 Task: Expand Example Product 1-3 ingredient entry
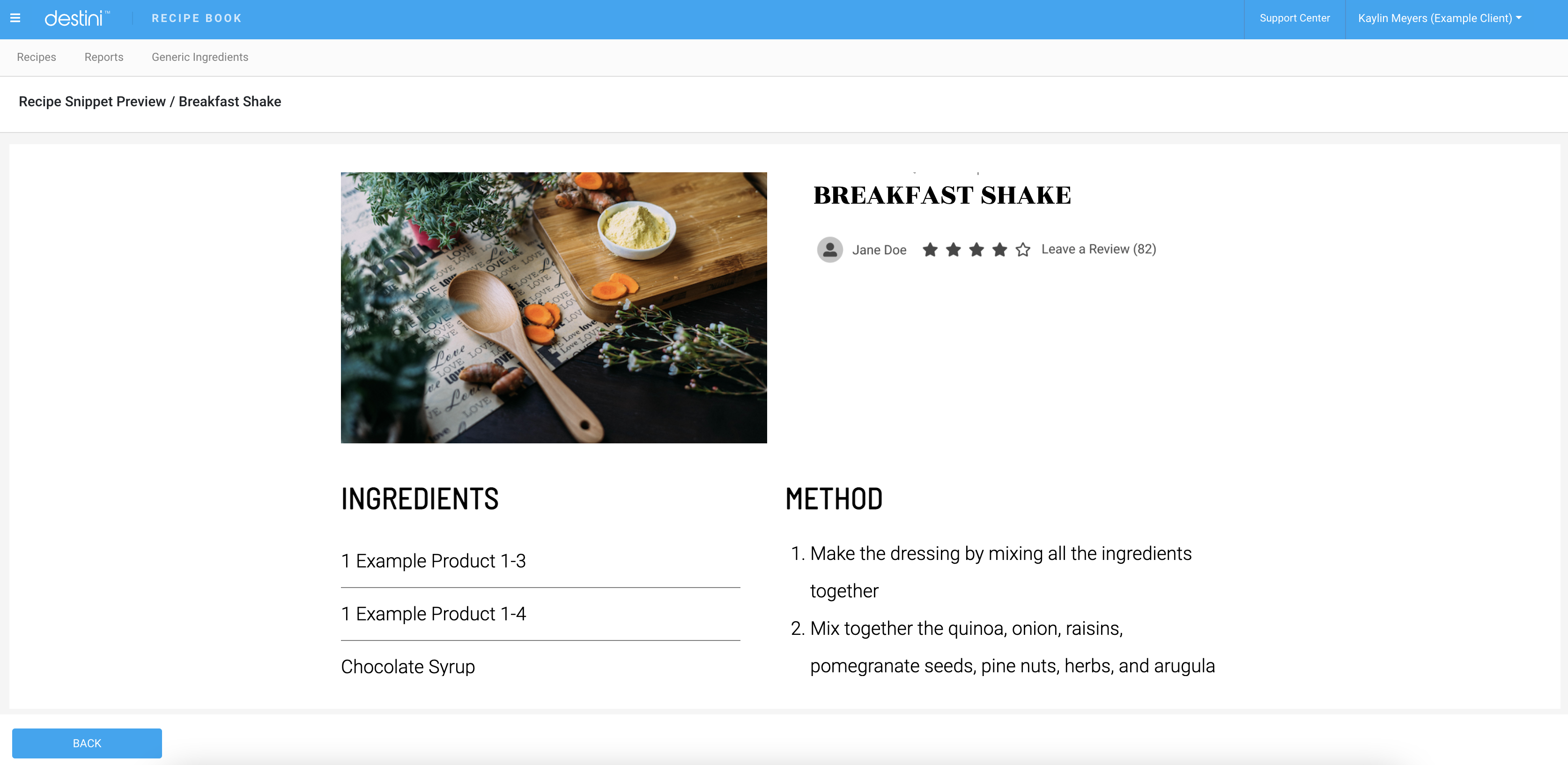point(433,560)
